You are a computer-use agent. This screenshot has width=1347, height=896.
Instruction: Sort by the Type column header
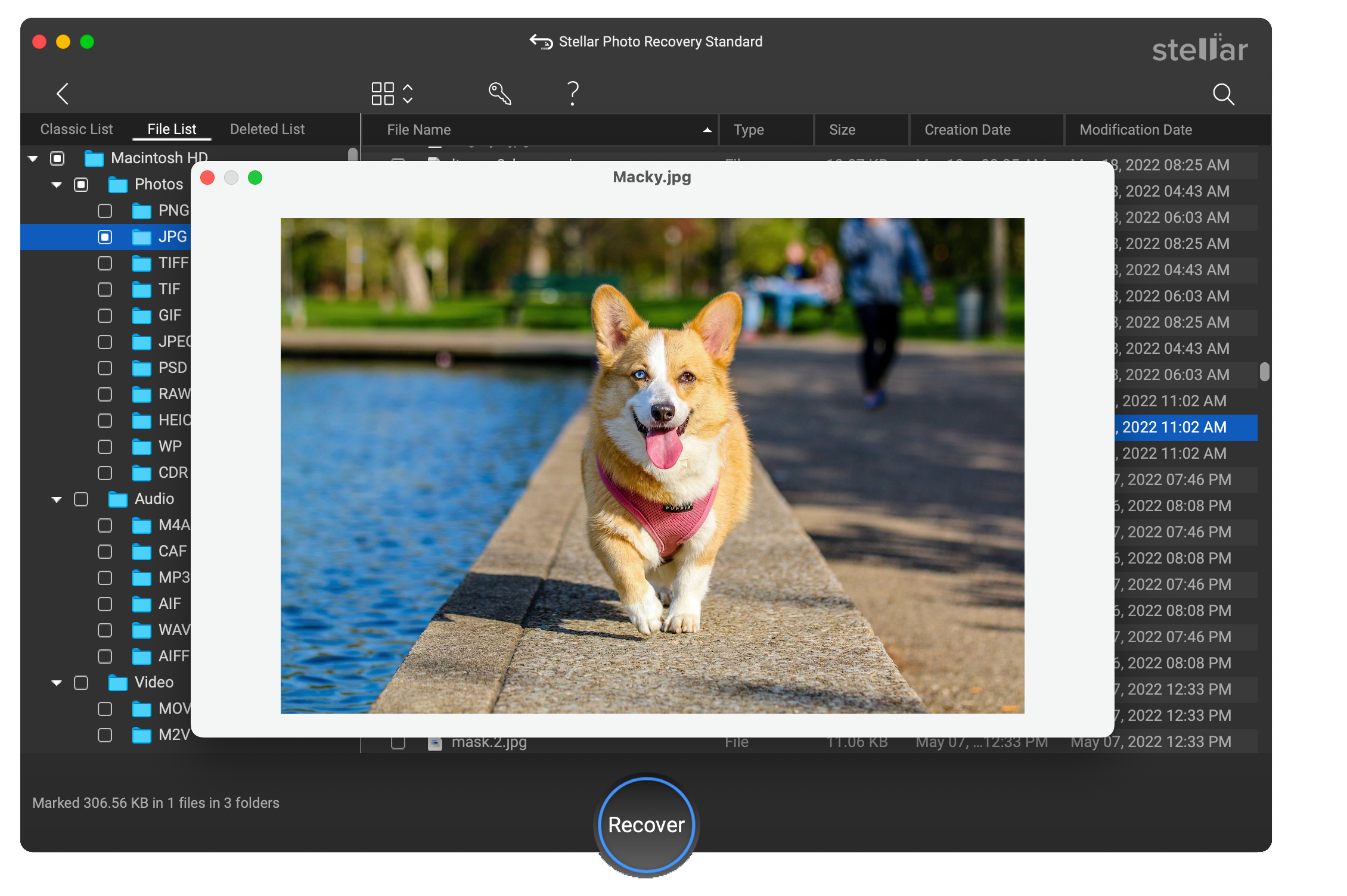click(x=766, y=130)
